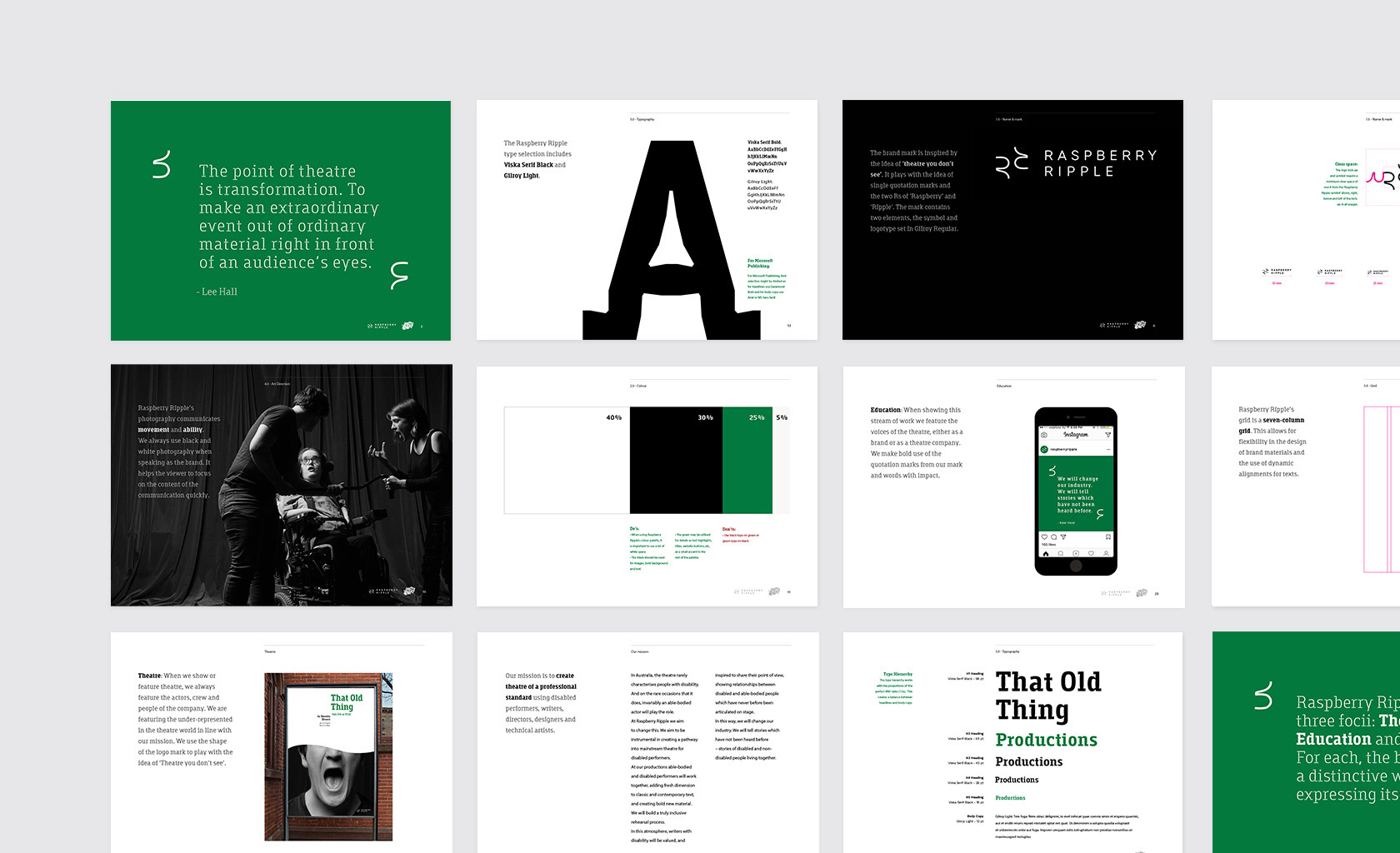Click the white 40% colour block
Screen dimensions: 1400x853
coord(567,461)
